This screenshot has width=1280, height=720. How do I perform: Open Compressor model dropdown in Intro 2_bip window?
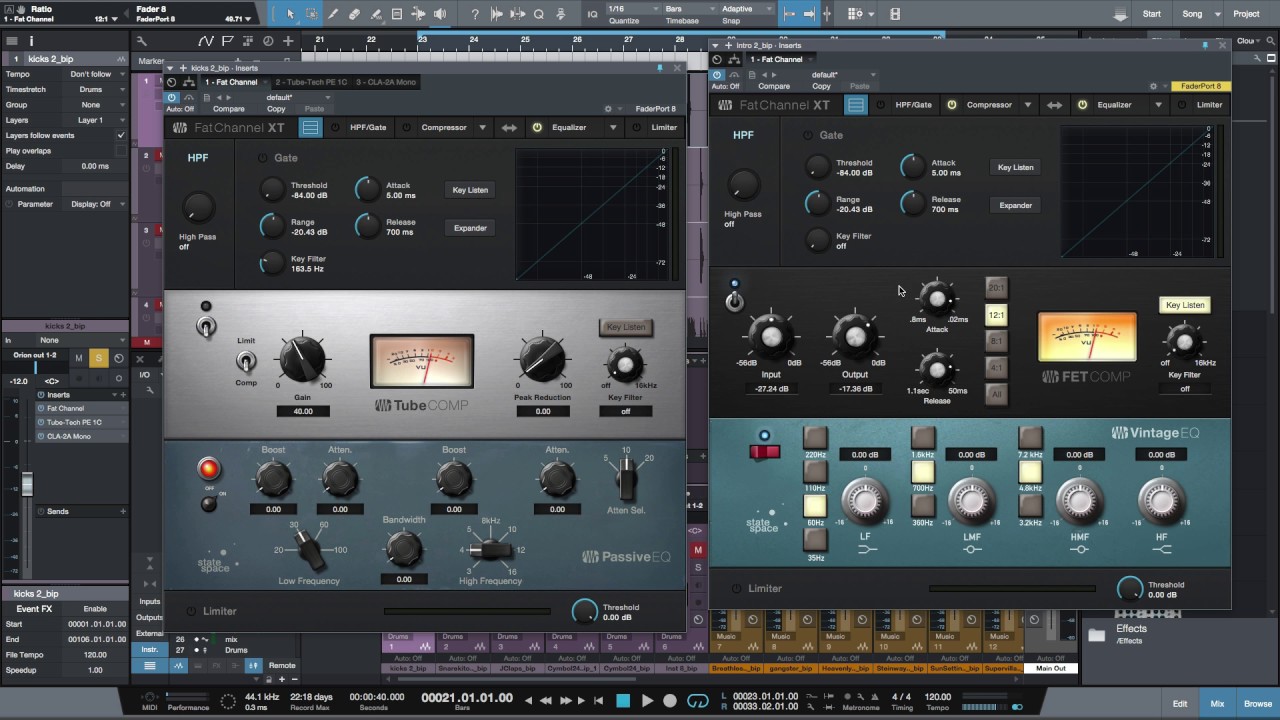(x=1027, y=105)
